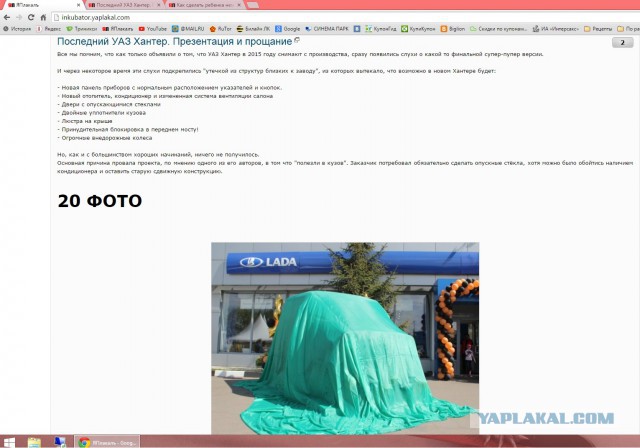The image size is (640, 448).
Task: Click the browser forward arrow
Action: click(x=19, y=18)
